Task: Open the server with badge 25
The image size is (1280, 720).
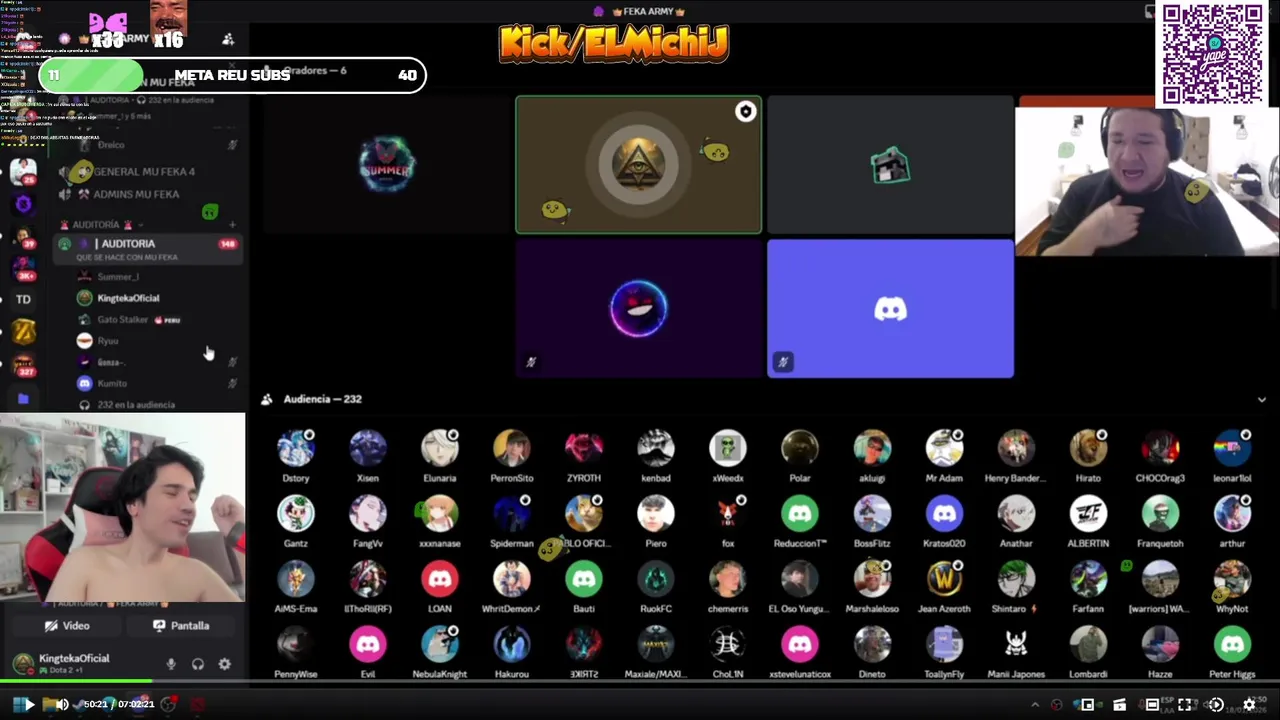Action: (23, 172)
